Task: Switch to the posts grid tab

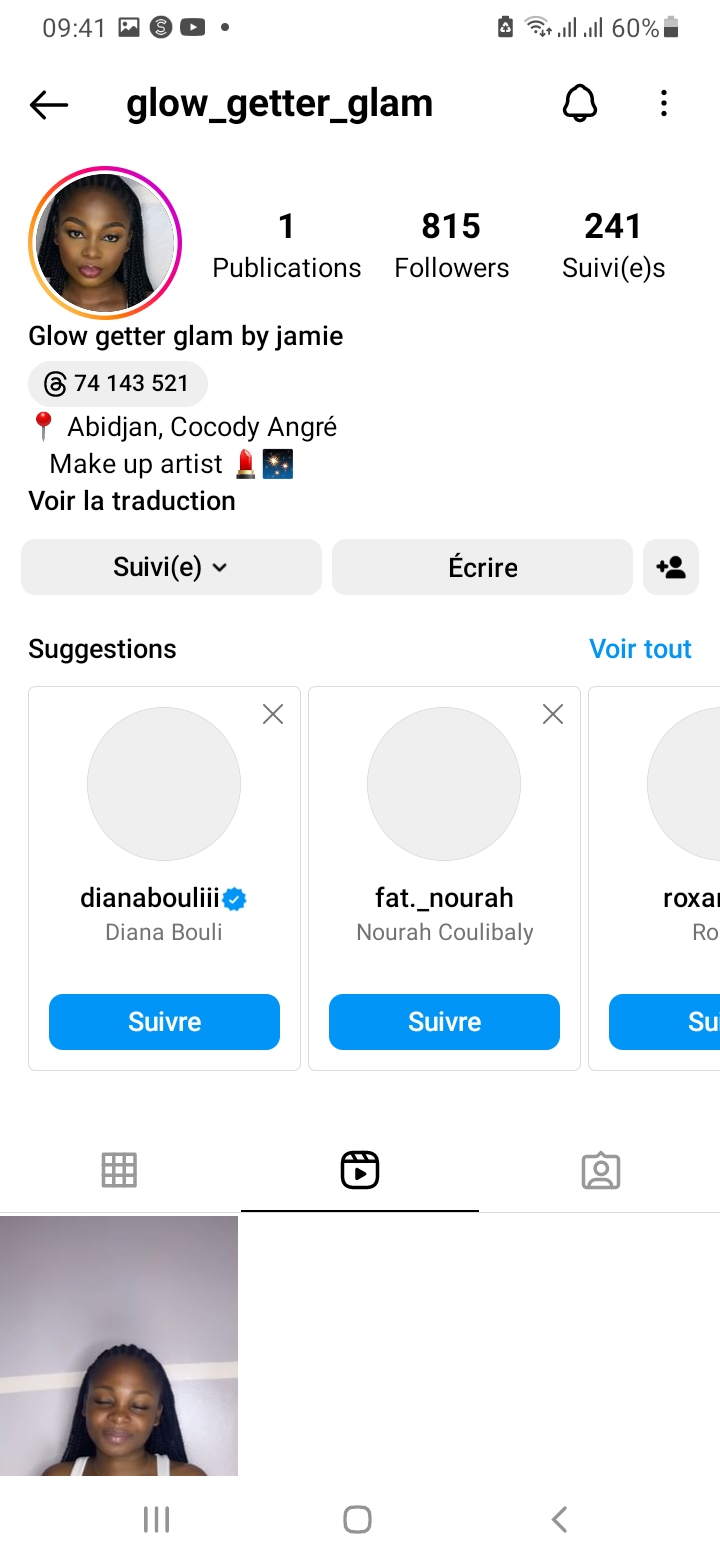Action: pos(119,1170)
